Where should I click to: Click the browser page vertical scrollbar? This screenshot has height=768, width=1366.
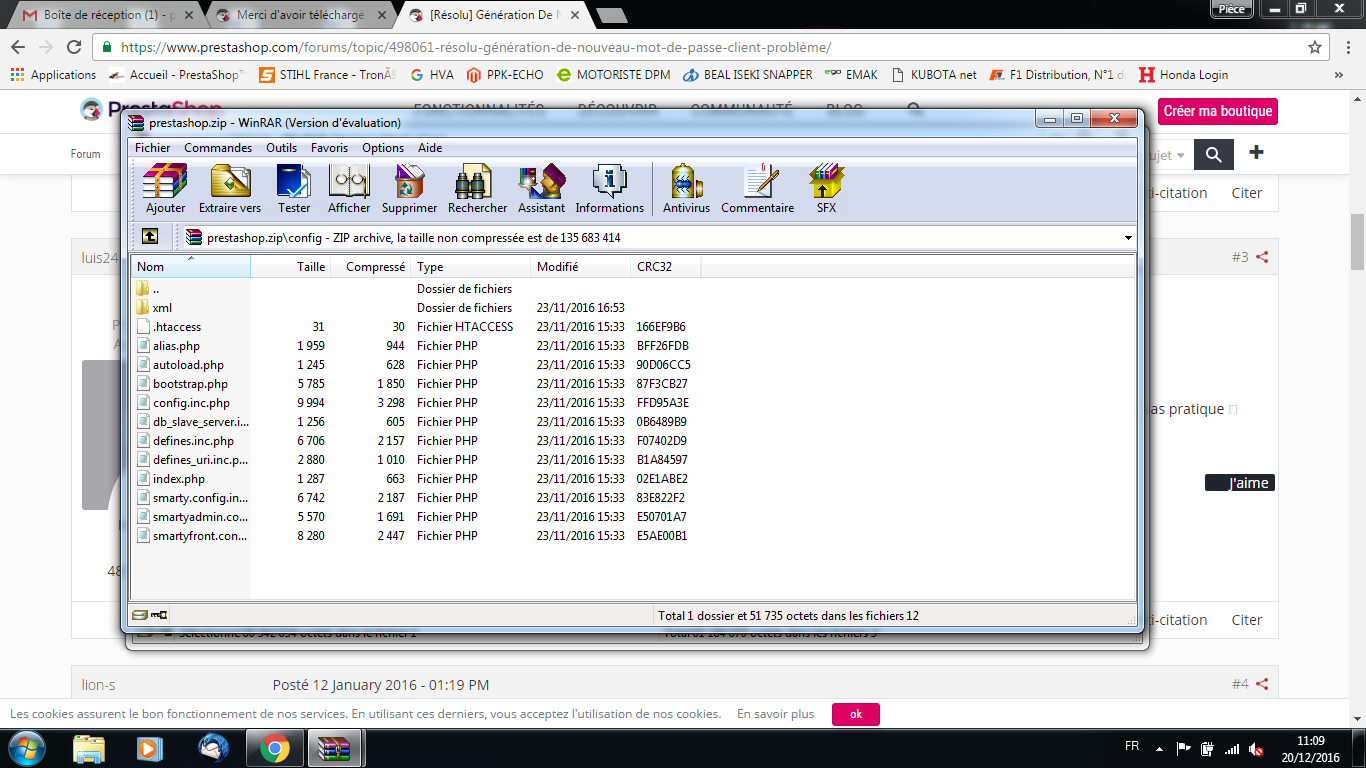[1357, 240]
